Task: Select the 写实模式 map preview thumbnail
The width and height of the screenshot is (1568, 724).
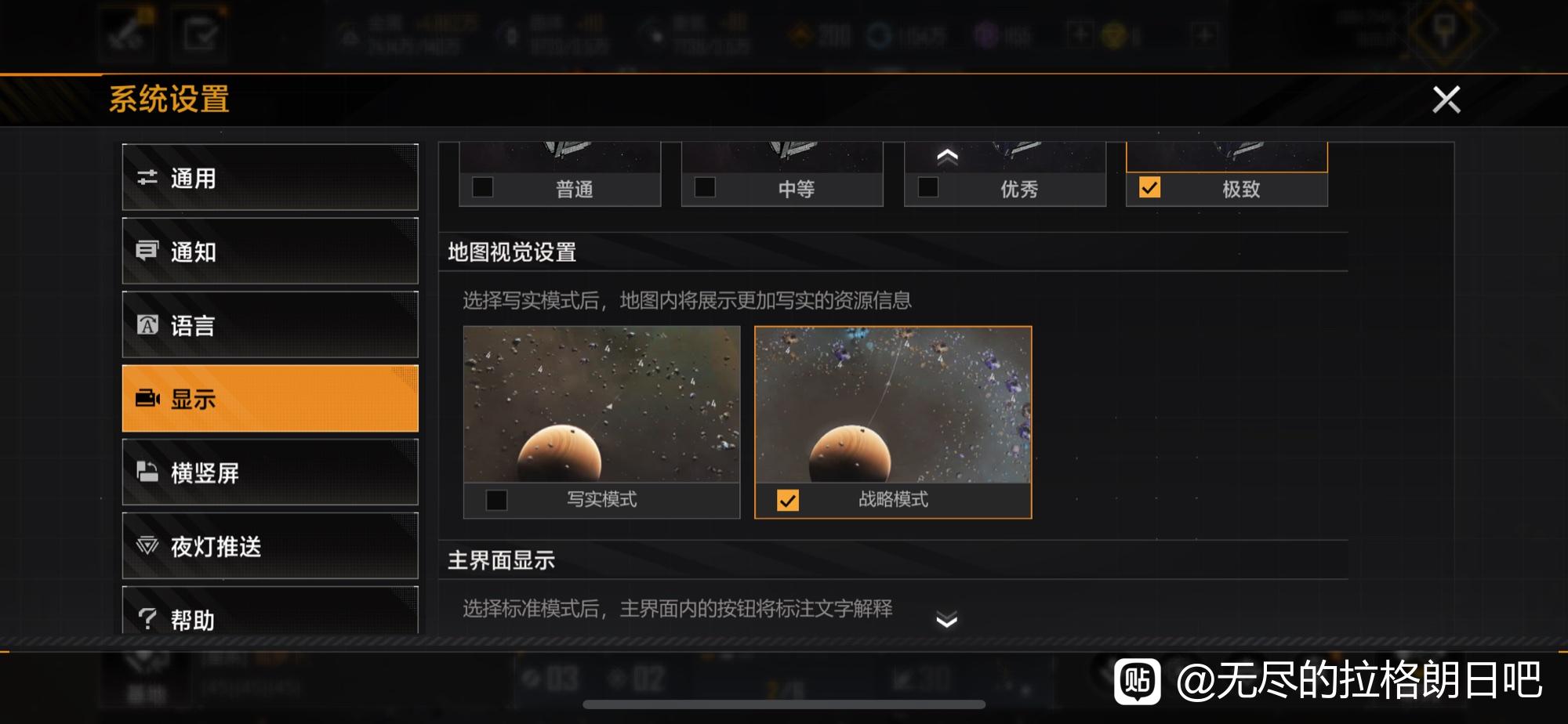Action: click(x=601, y=404)
